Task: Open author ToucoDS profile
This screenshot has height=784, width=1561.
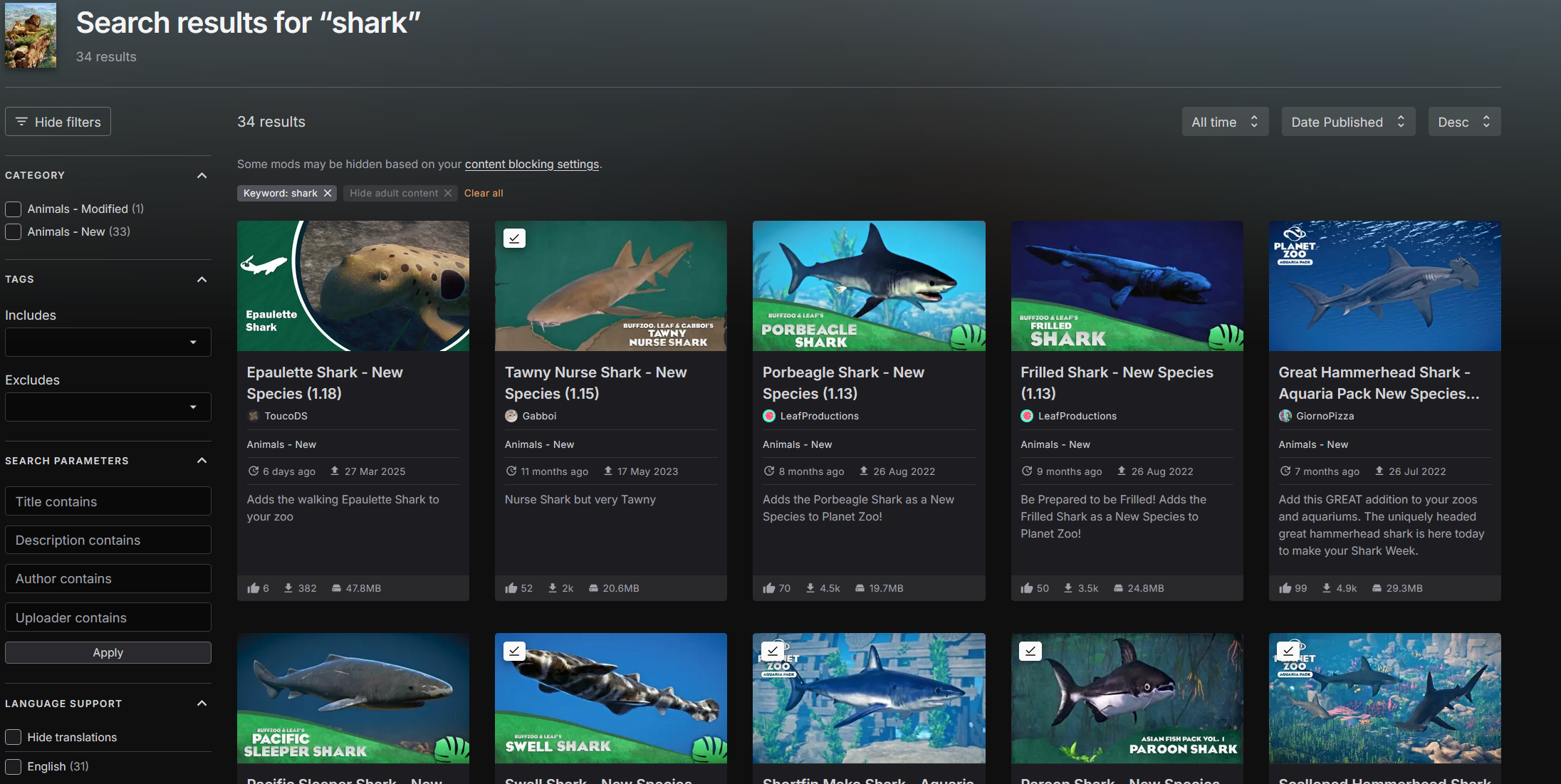Action: 286,416
